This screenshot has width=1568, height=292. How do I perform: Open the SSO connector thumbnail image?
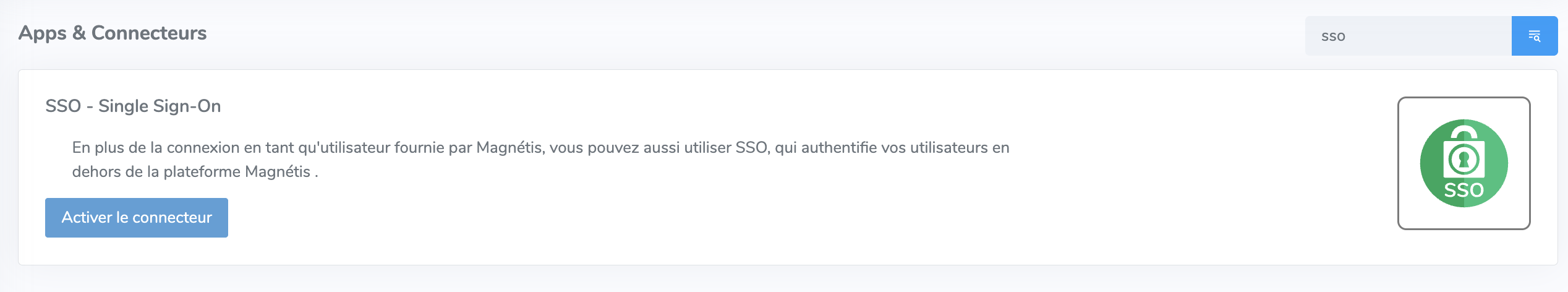click(1464, 163)
